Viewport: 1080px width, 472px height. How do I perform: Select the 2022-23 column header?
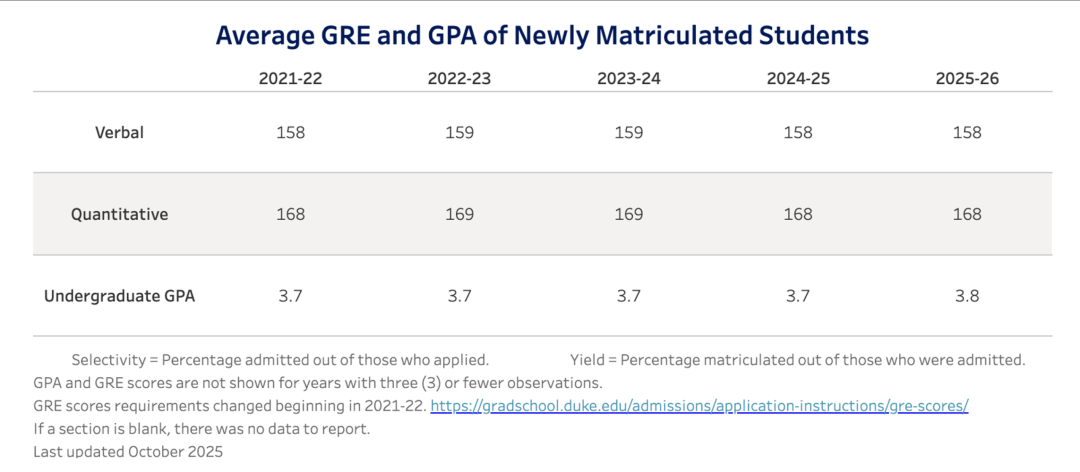(x=459, y=79)
